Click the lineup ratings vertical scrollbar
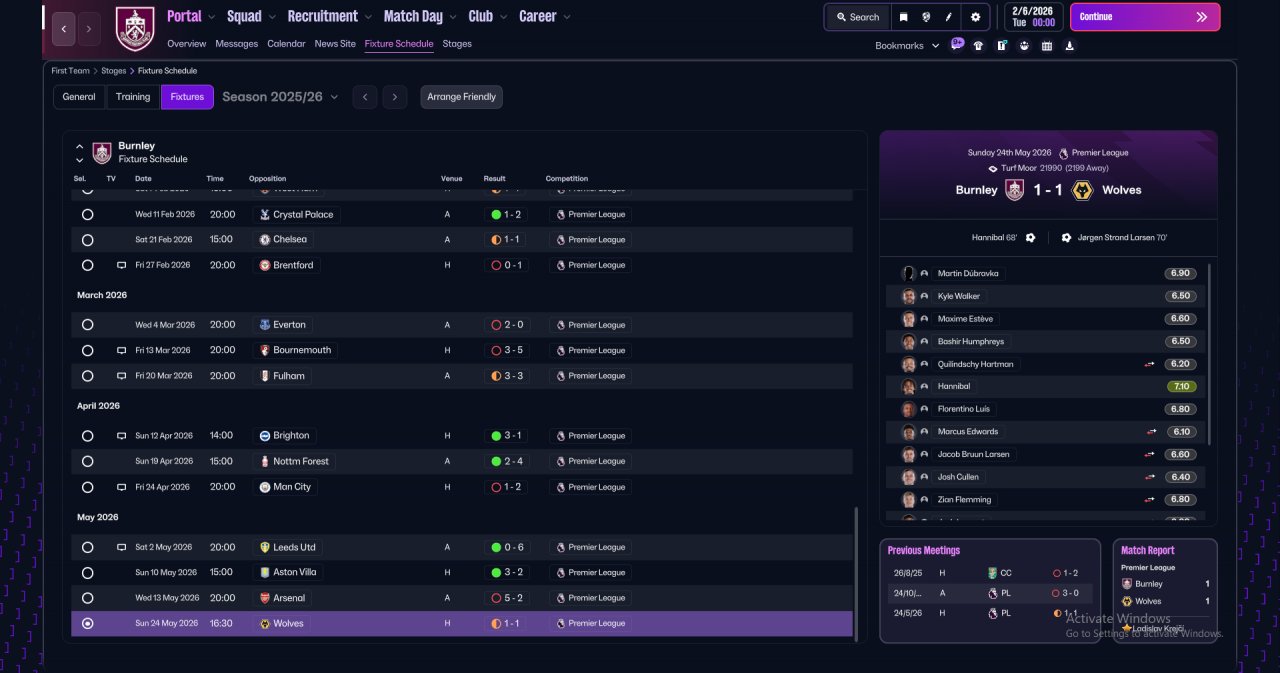The image size is (1280, 673). [x=1210, y=355]
